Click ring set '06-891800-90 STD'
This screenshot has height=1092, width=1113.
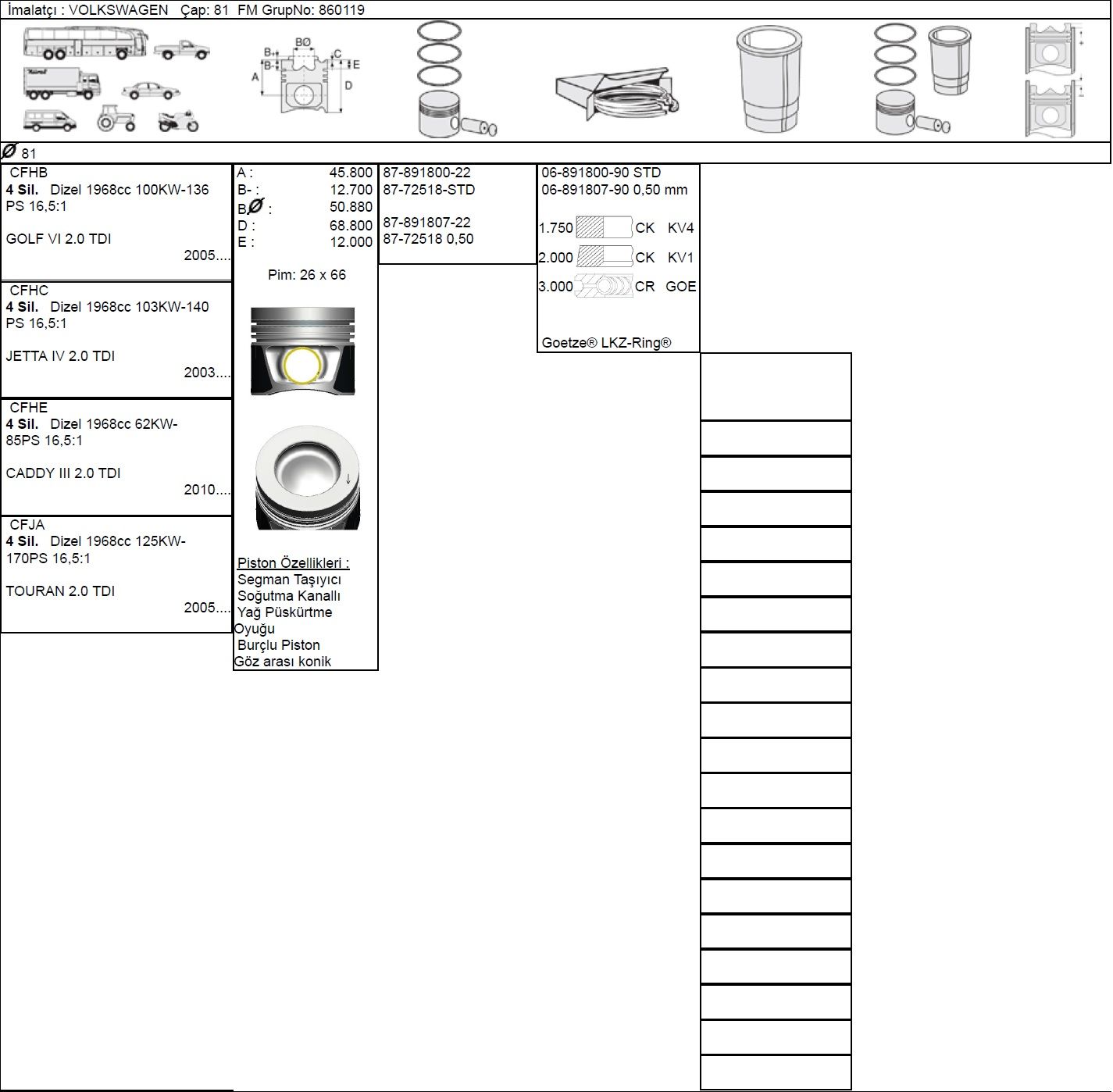click(601, 173)
